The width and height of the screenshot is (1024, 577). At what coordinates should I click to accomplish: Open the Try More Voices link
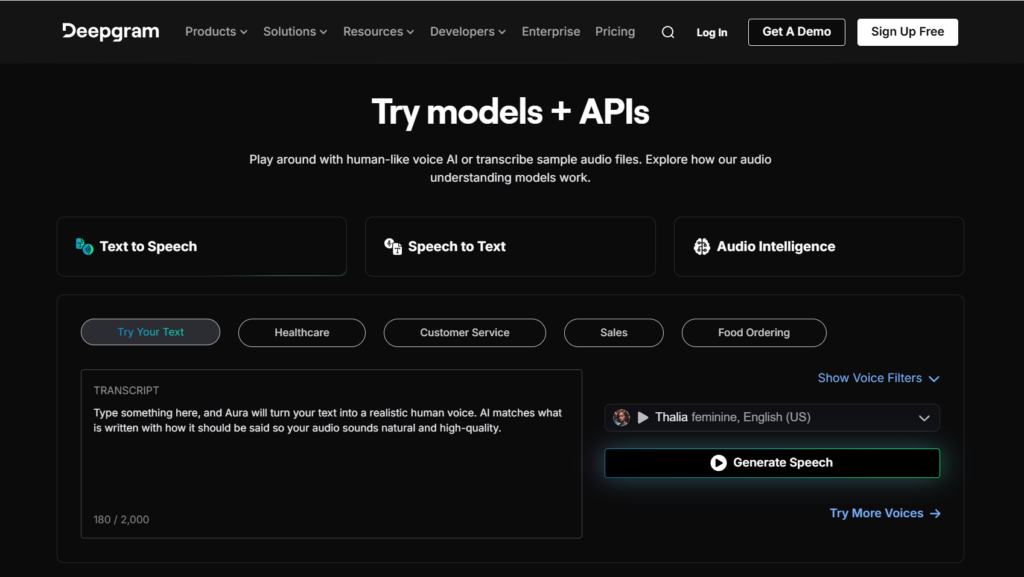click(885, 514)
